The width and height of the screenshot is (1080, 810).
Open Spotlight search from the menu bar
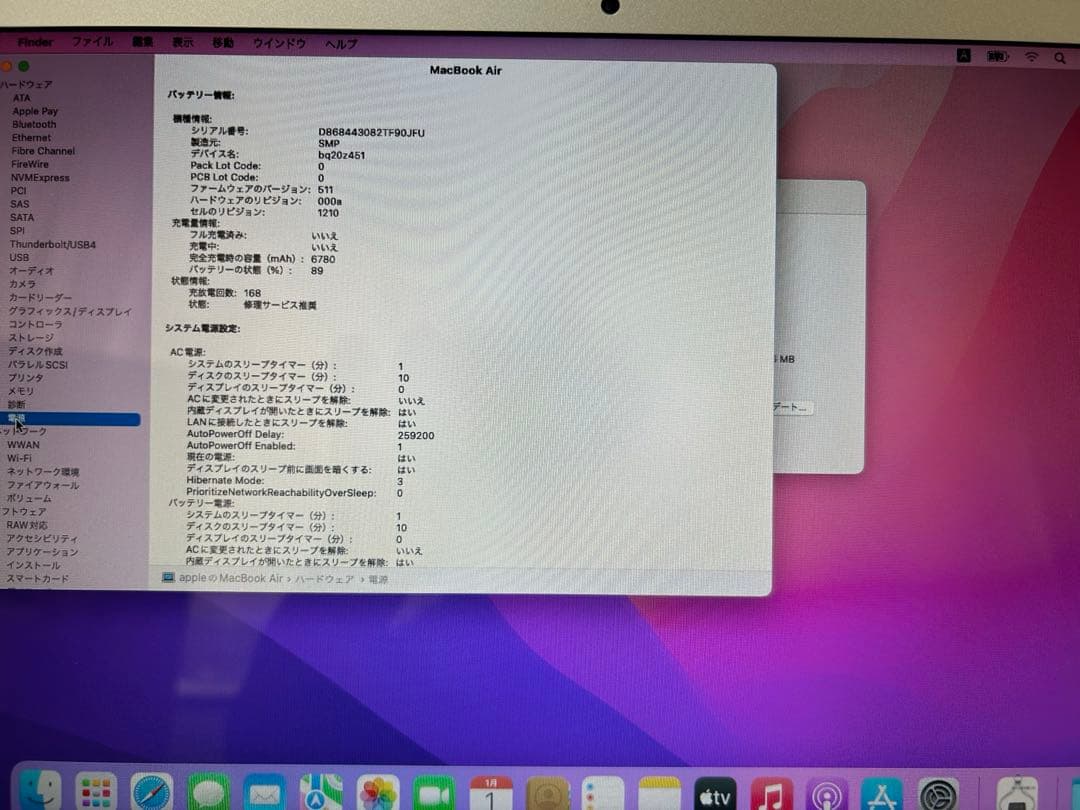pos(1060,58)
